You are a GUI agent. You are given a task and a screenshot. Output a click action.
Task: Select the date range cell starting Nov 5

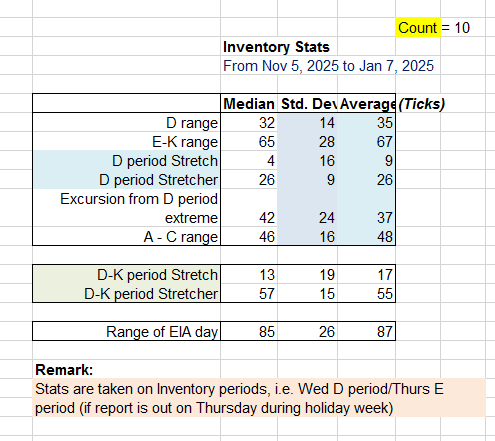[x=328, y=66]
